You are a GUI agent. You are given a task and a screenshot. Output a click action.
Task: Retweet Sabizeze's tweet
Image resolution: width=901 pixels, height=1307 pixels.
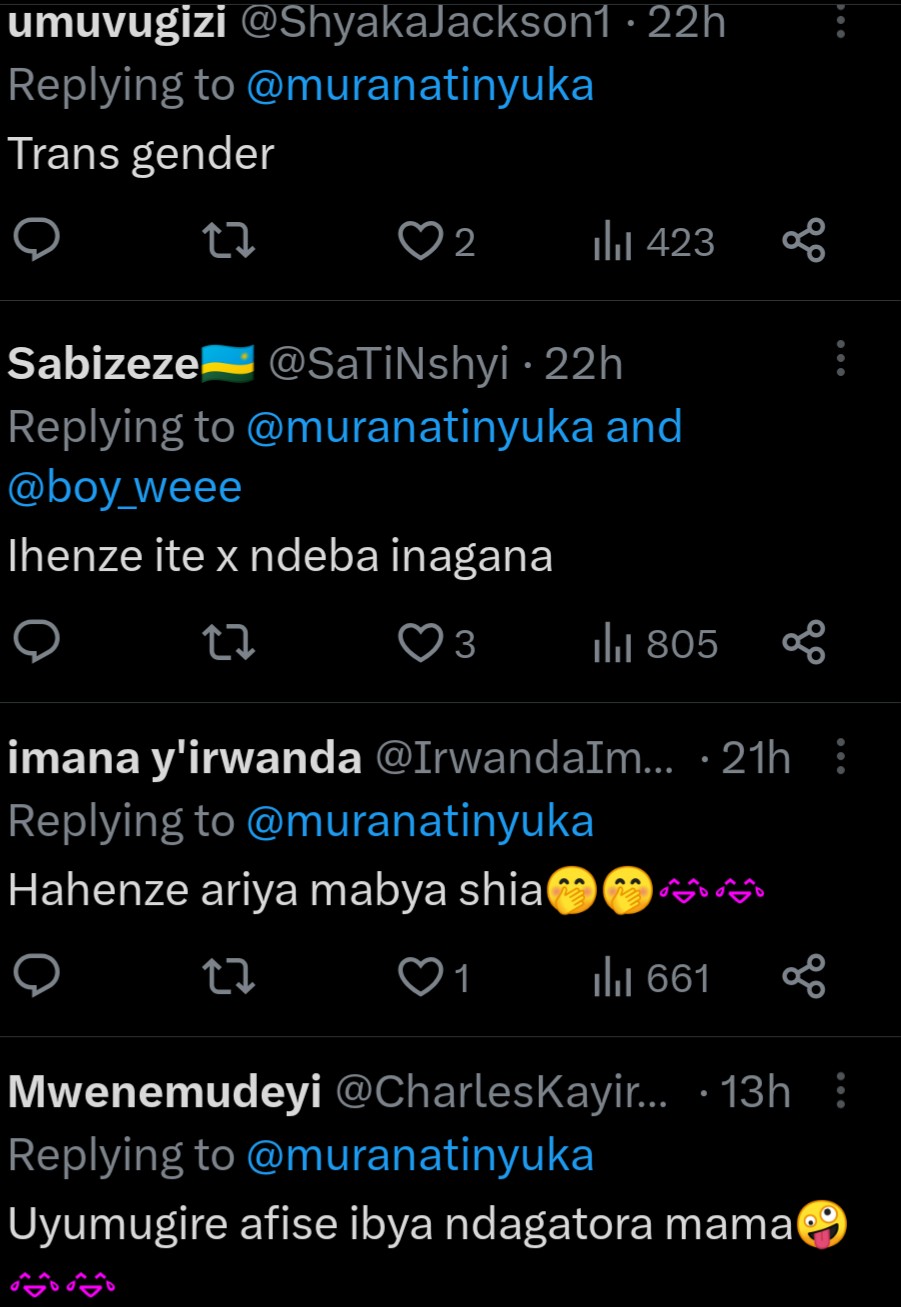coord(229,643)
